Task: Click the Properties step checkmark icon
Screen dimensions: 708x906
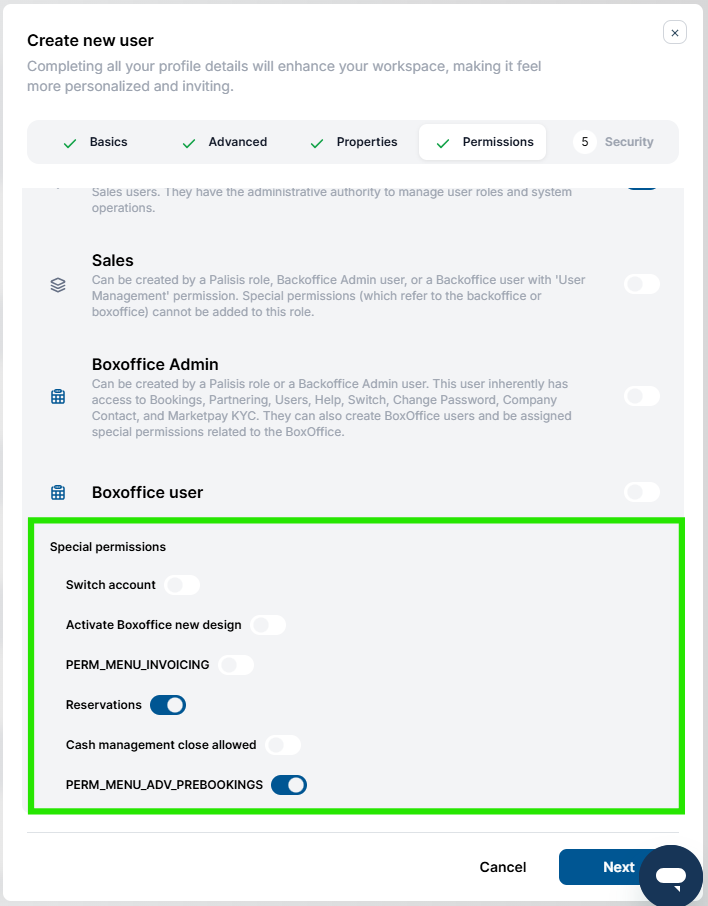Action: pos(317,143)
